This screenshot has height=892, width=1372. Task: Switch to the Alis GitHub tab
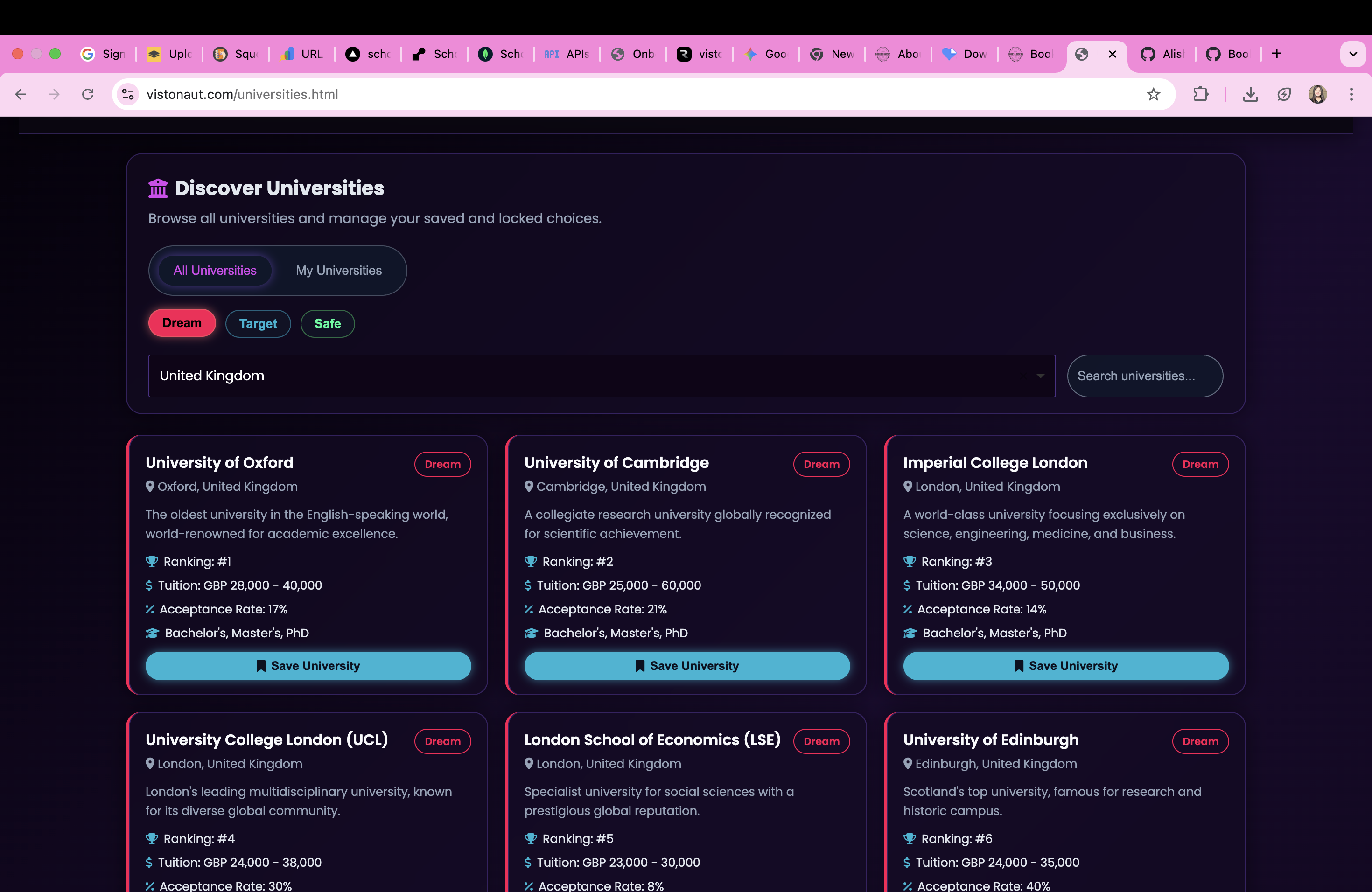[x=1162, y=54]
